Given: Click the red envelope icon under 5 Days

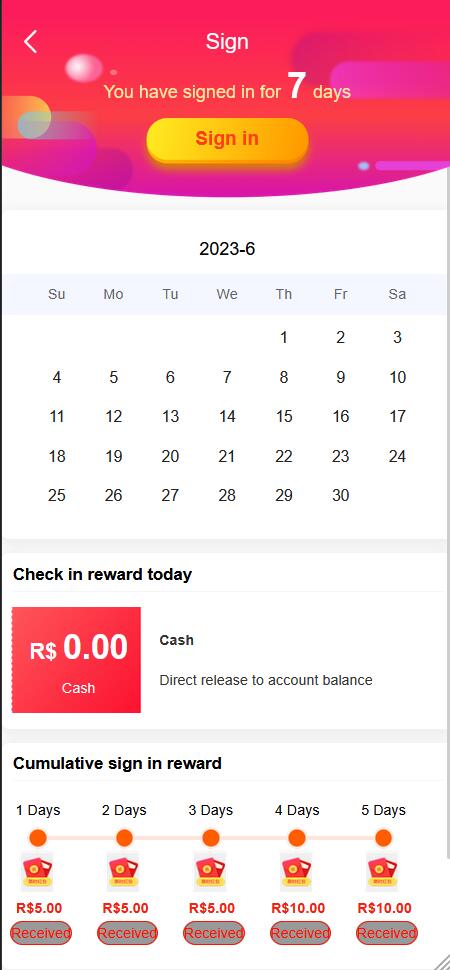Looking at the screenshot, I should tap(383, 872).
